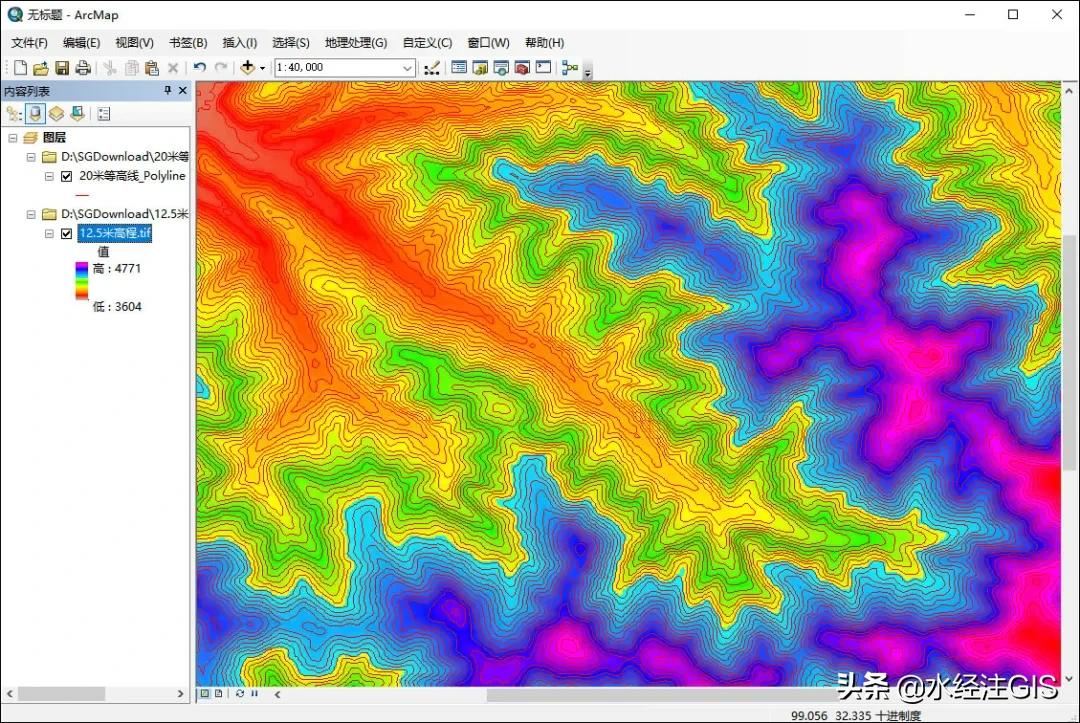
Task: Collapse the 20米等高线_Polyline layer legend
Action: (x=49, y=176)
